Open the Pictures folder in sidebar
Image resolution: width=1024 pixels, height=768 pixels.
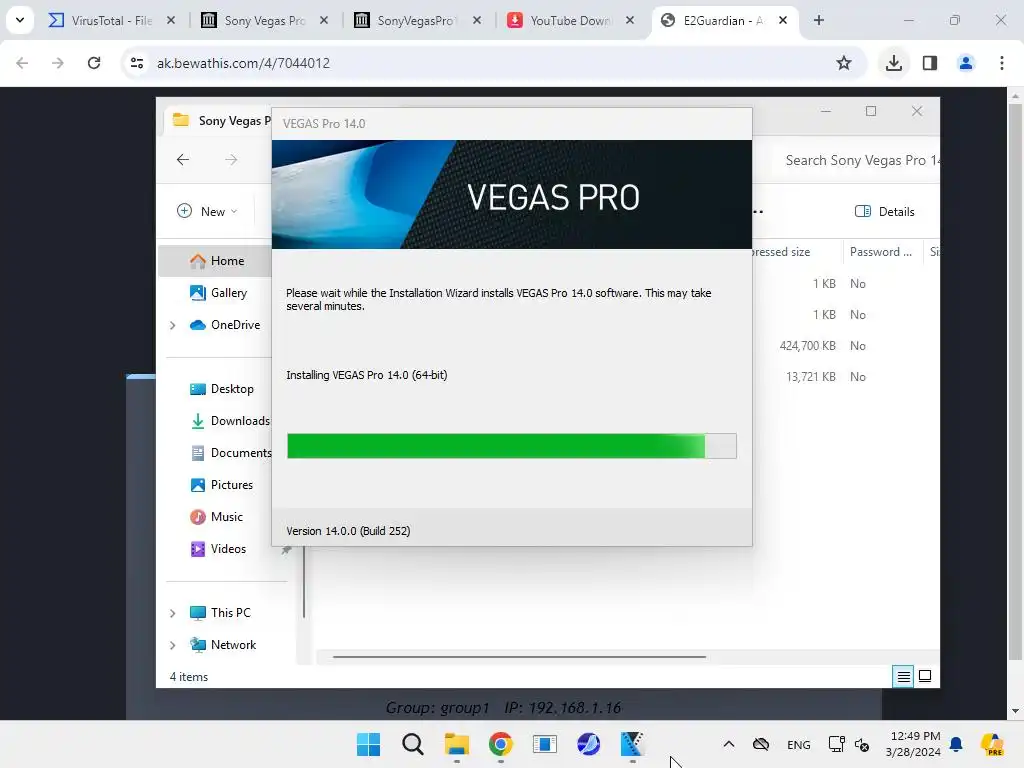221,485
